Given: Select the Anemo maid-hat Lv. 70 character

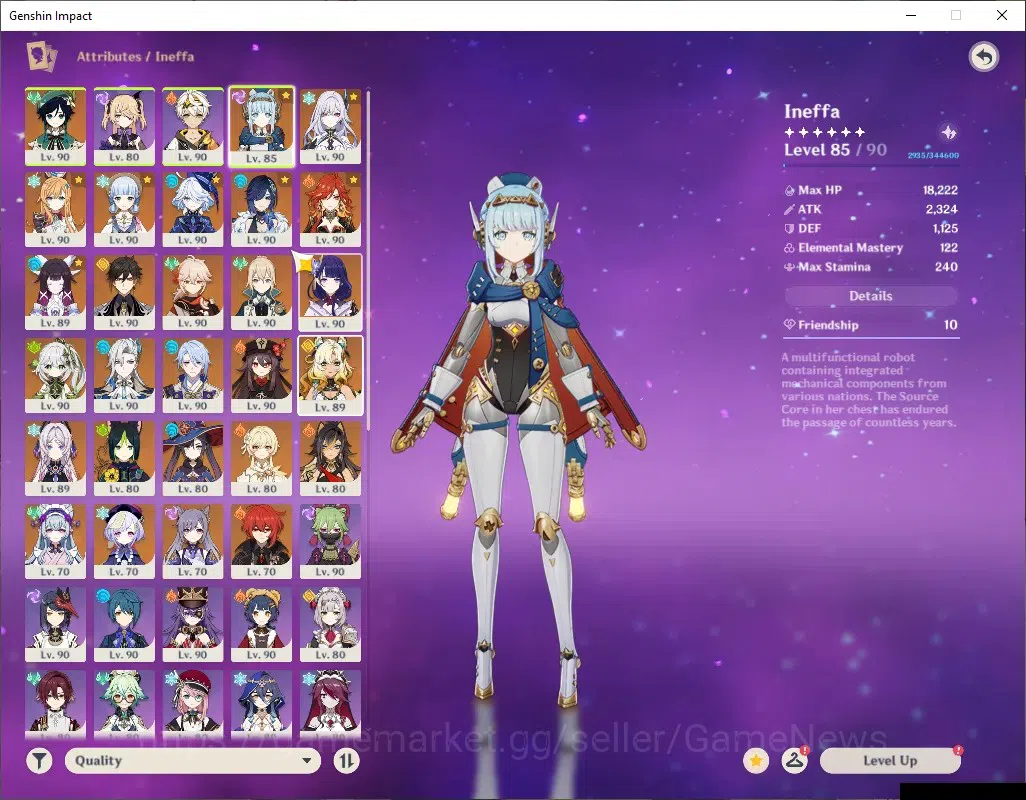Looking at the screenshot, I should click(56, 542).
